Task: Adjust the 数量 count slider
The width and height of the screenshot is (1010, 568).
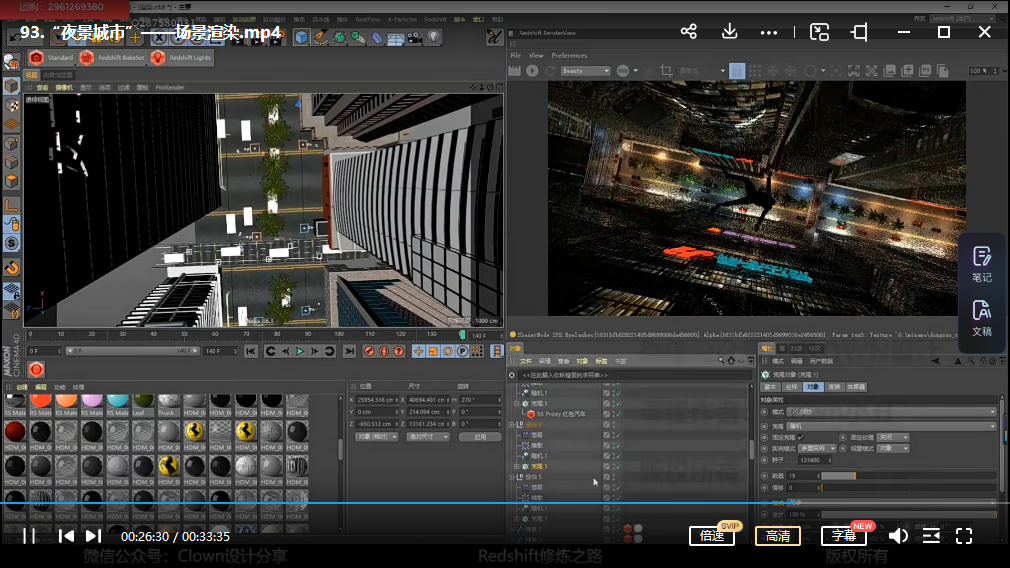Action: (x=909, y=476)
